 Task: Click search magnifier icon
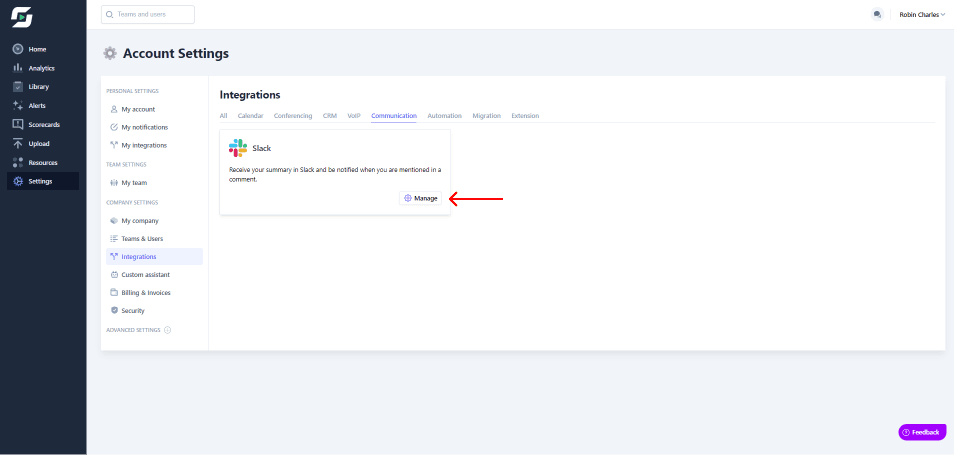tap(110, 14)
